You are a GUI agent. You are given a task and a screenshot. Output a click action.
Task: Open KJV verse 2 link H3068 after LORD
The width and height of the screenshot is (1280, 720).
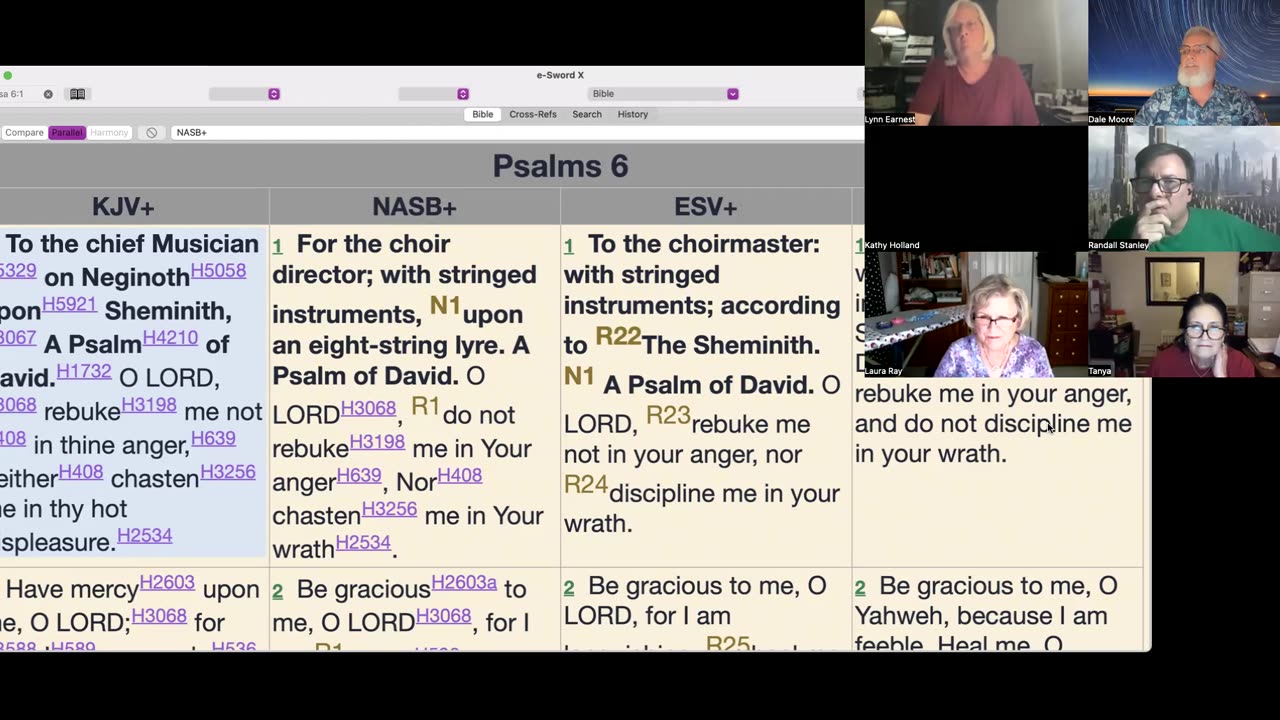coord(159,616)
